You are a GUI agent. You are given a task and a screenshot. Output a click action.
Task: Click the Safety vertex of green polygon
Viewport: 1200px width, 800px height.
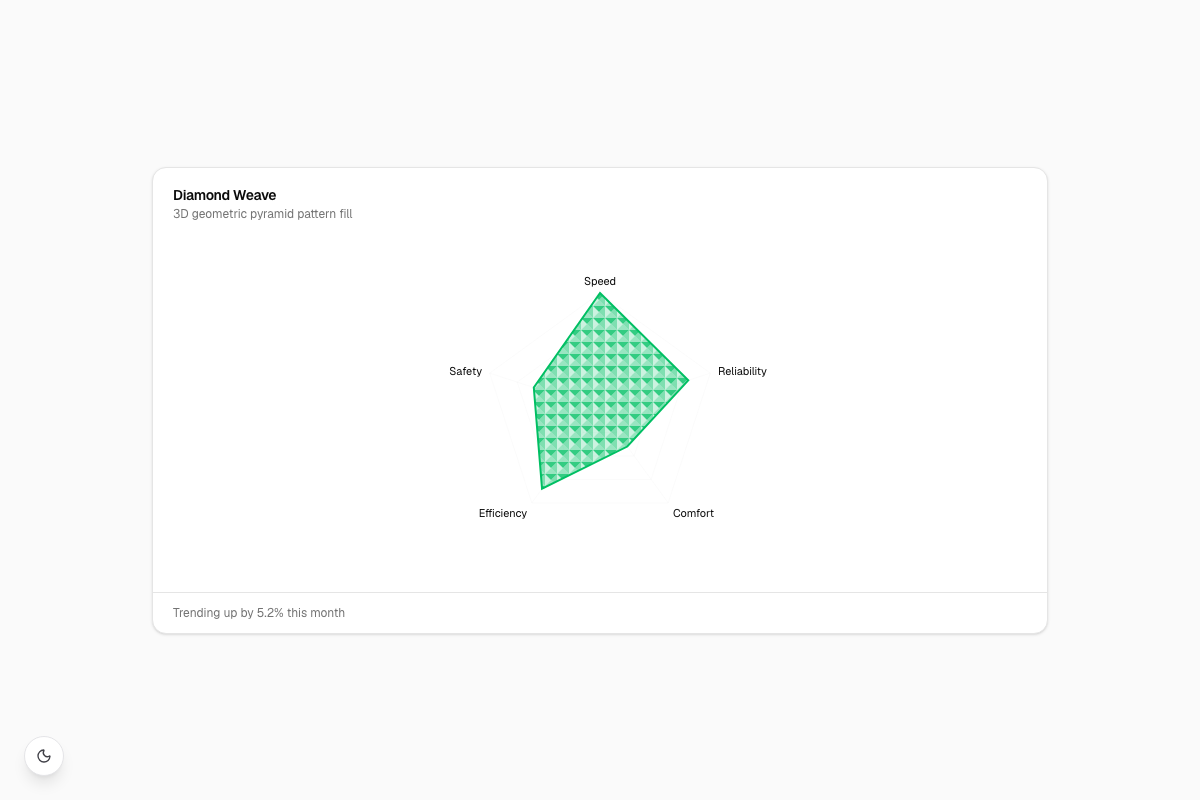click(534, 387)
